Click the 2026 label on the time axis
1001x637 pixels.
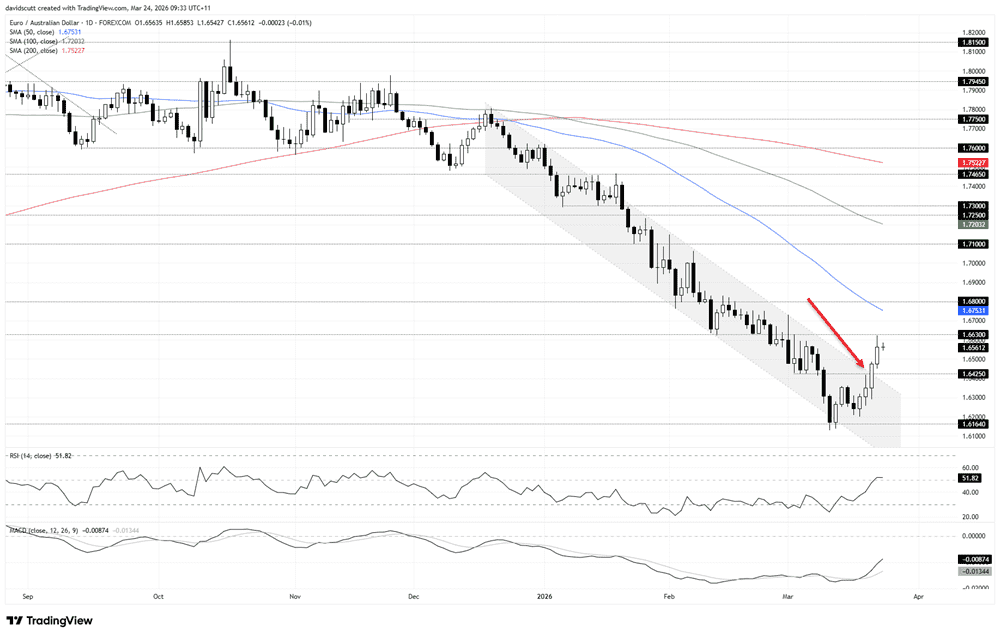tap(545, 597)
